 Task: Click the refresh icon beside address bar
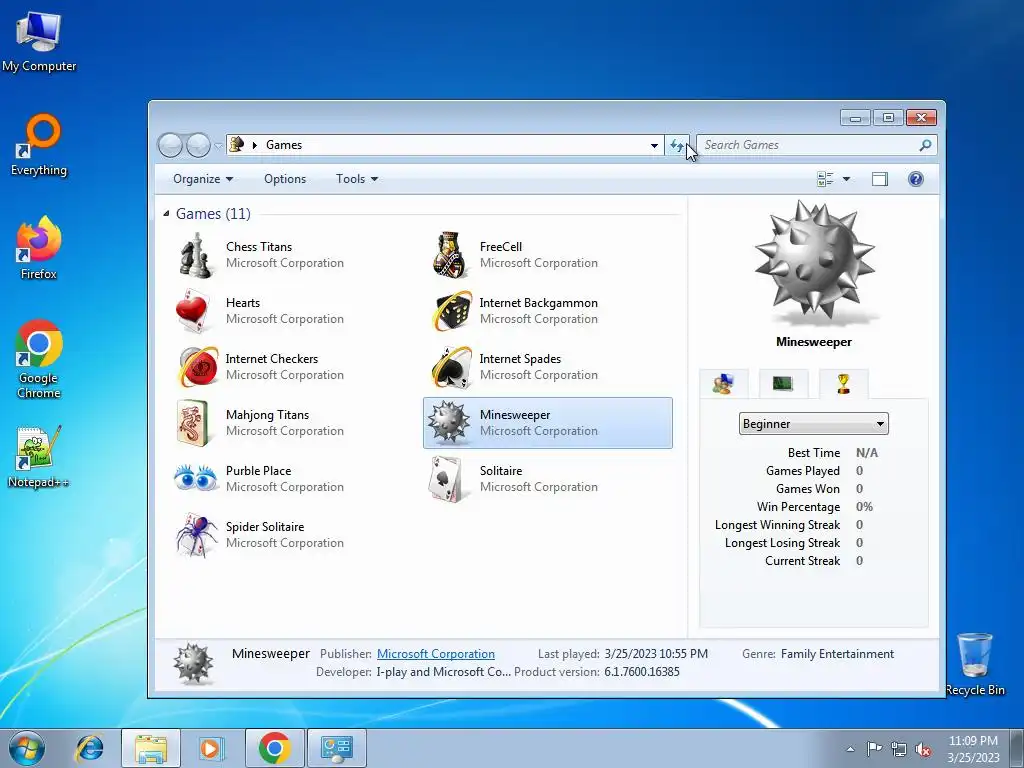click(677, 145)
